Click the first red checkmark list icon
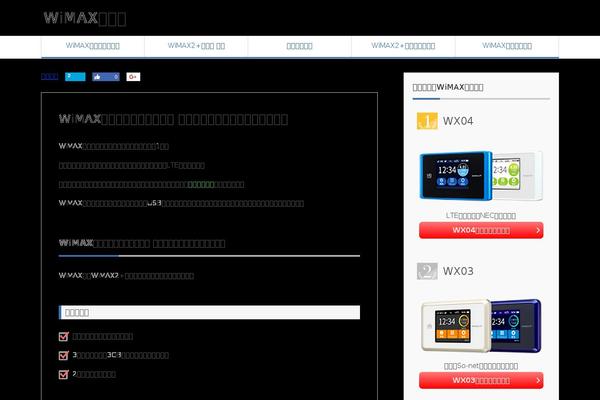Image resolution: width=600 pixels, height=400 pixels. tap(64, 336)
